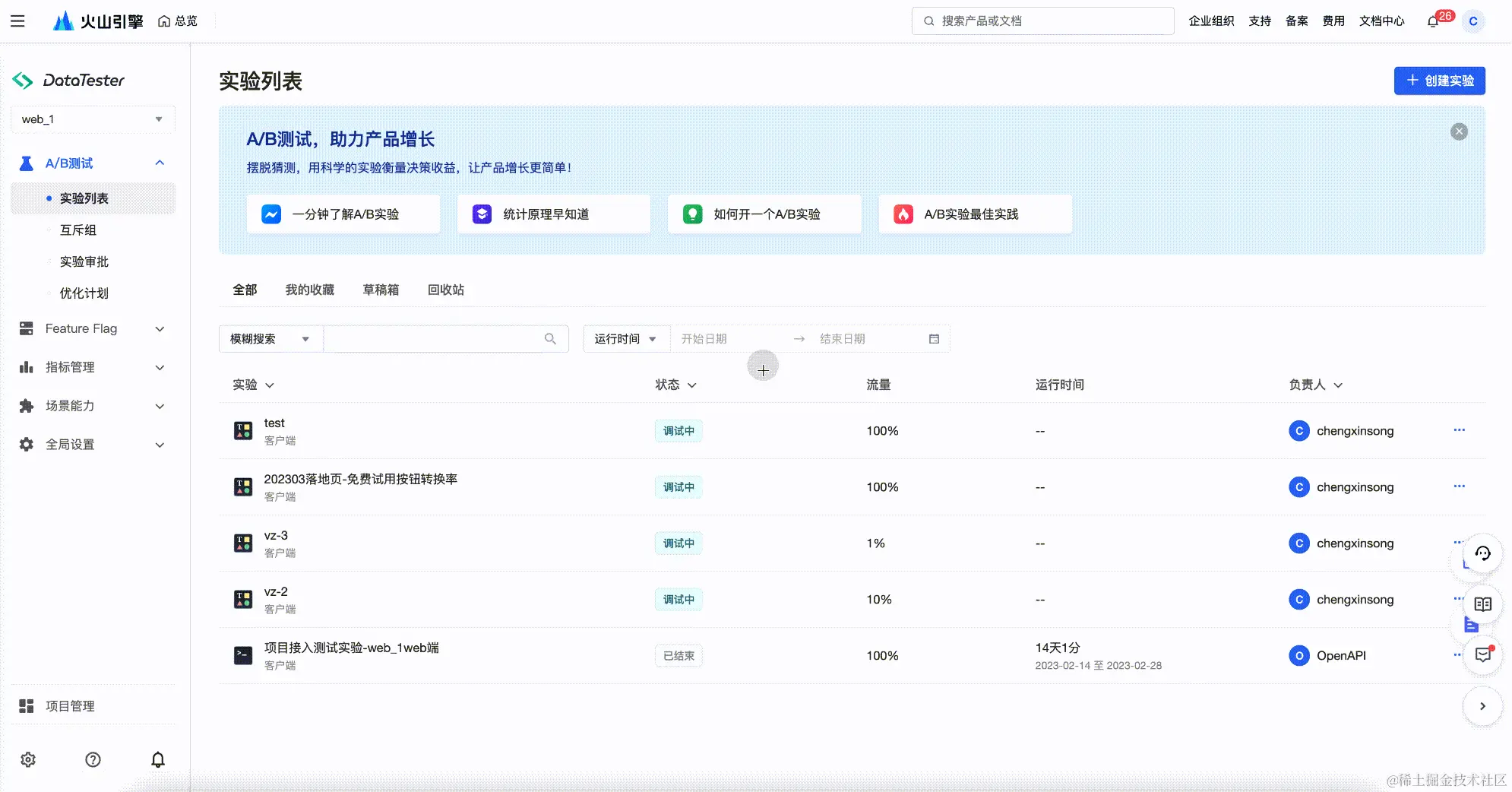Click the top product search field
The image size is (1512, 792).
(1042, 21)
